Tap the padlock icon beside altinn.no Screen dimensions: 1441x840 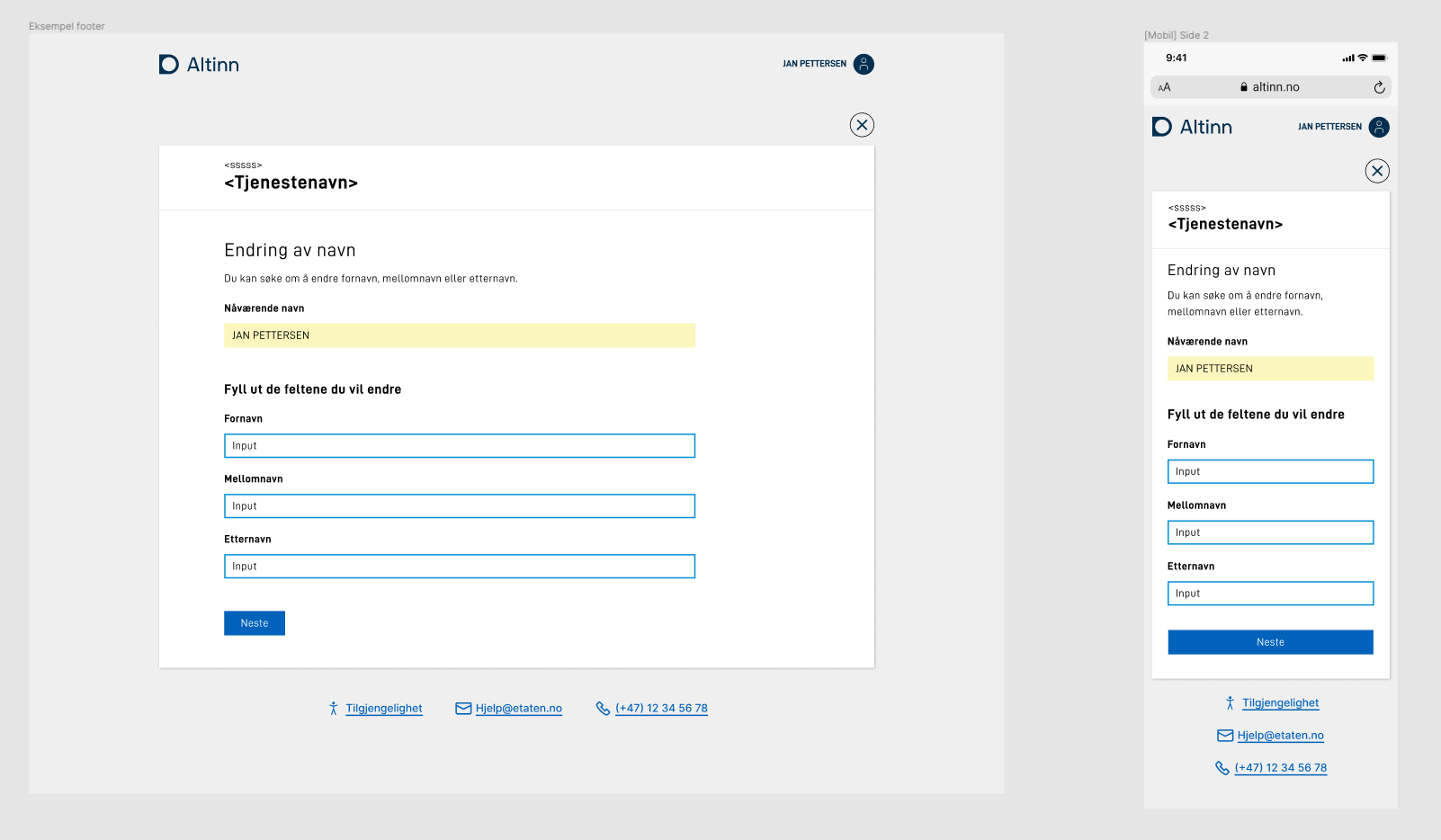(x=1242, y=86)
